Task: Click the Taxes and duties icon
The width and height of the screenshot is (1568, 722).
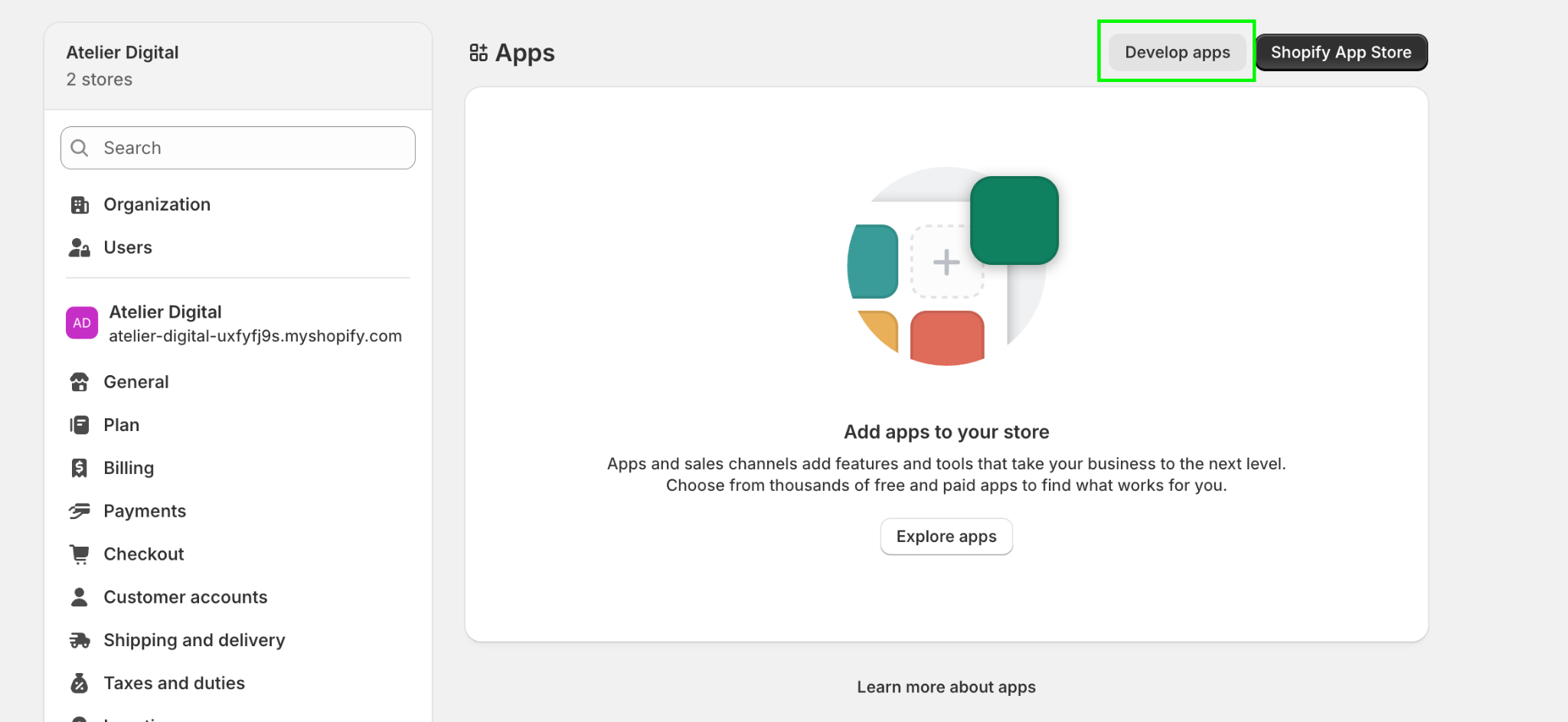Action: 80,683
